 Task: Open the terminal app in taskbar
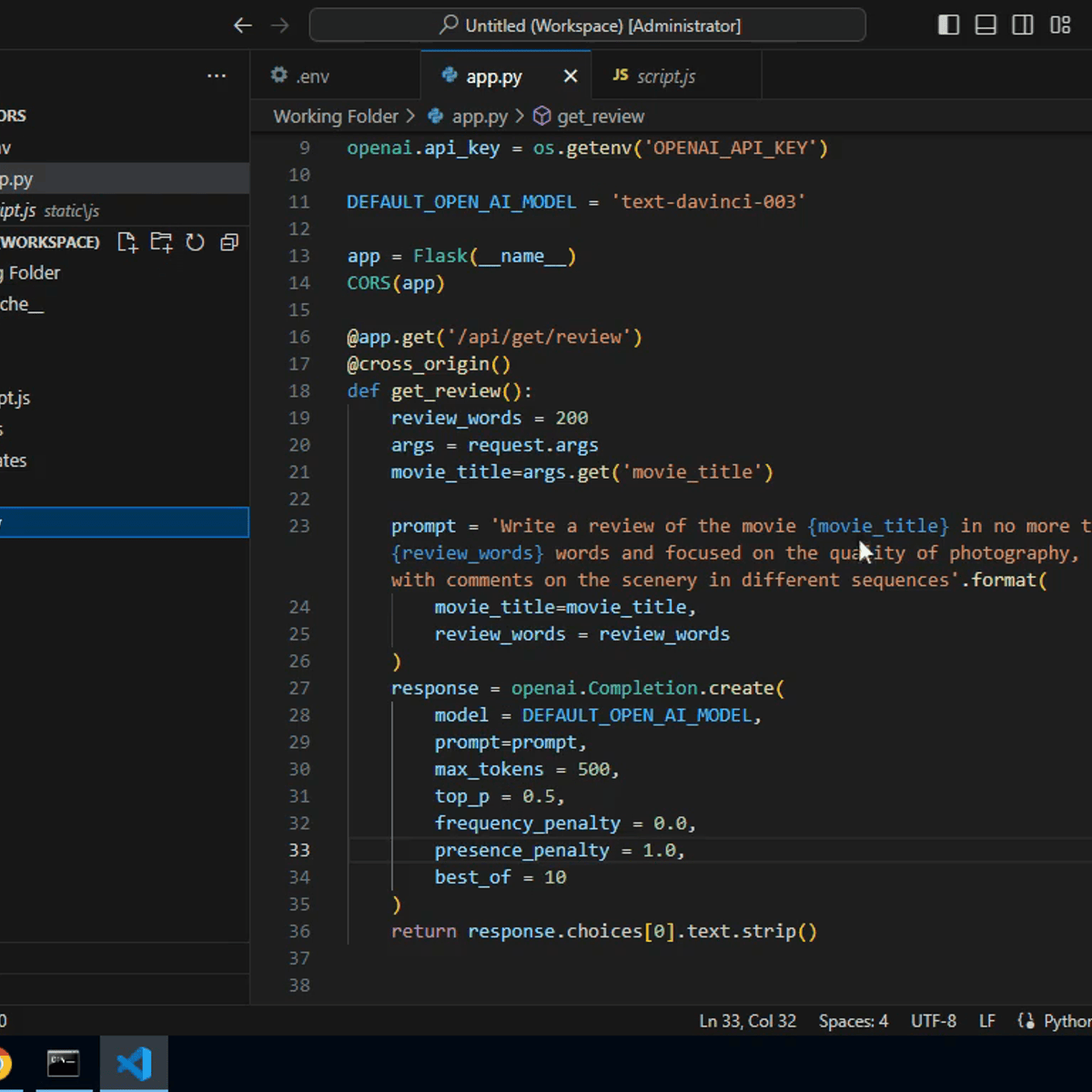pyautogui.click(x=63, y=1063)
